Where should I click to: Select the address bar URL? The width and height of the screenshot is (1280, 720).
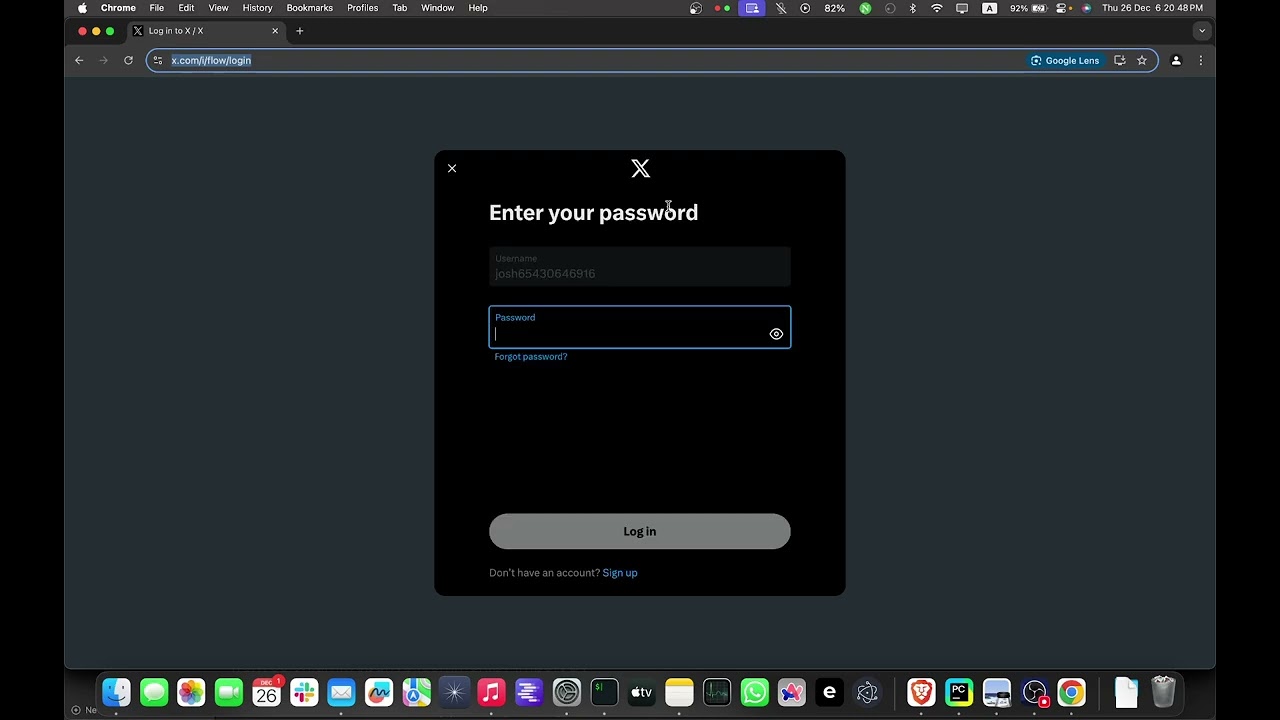coord(211,60)
